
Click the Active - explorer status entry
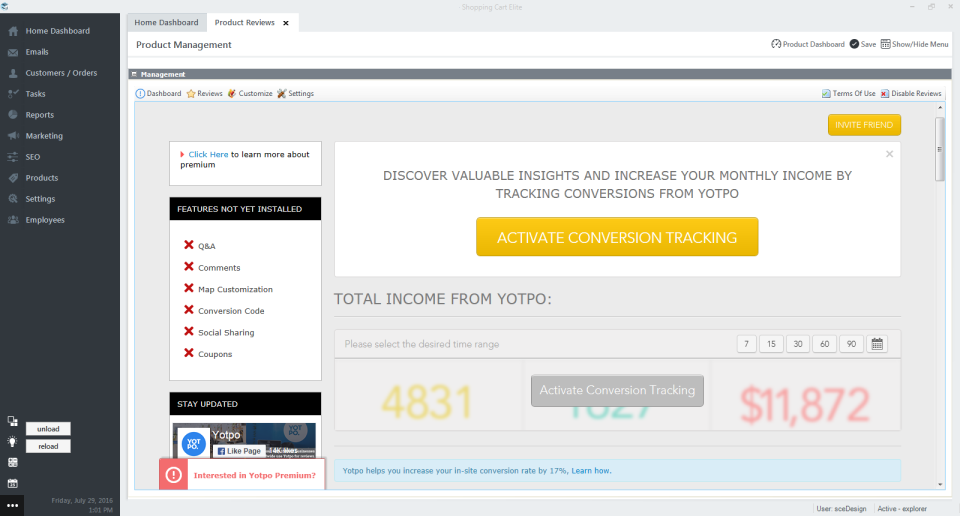pyautogui.click(x=902, y=509)
